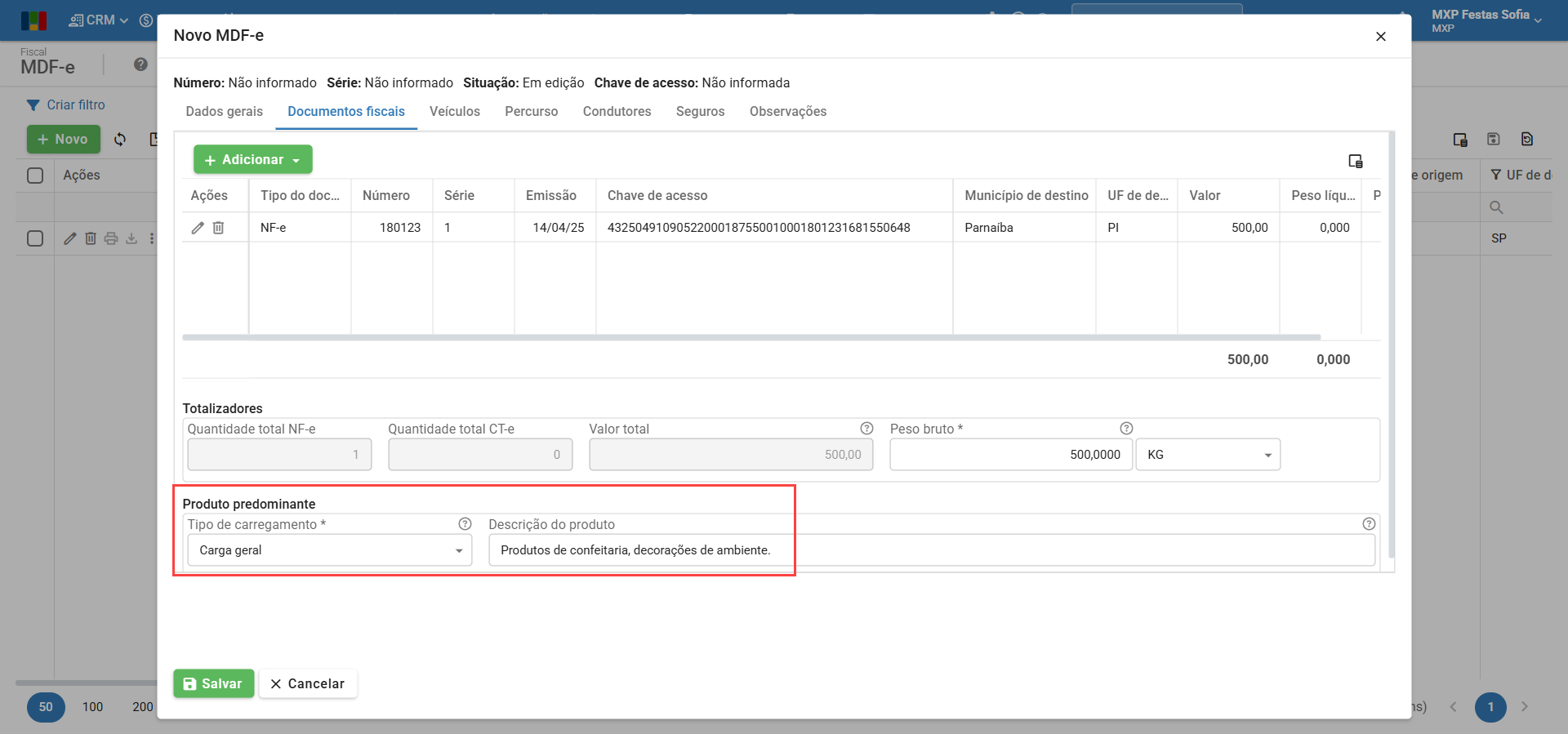Screen dimensions: 1568x734
Task: Click the Município de destino column header
Action: pyautogui.click(x=1027, y=196)
